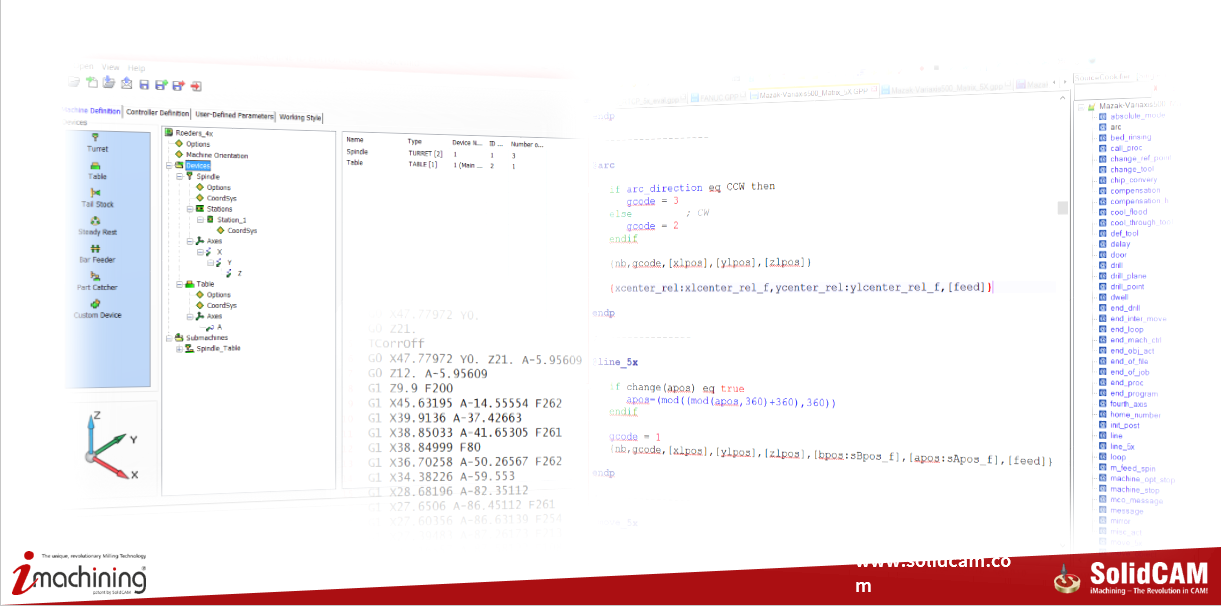Select Machine Orientation in the tree
Screen dimensions: 1221x606
click(216, 155)
